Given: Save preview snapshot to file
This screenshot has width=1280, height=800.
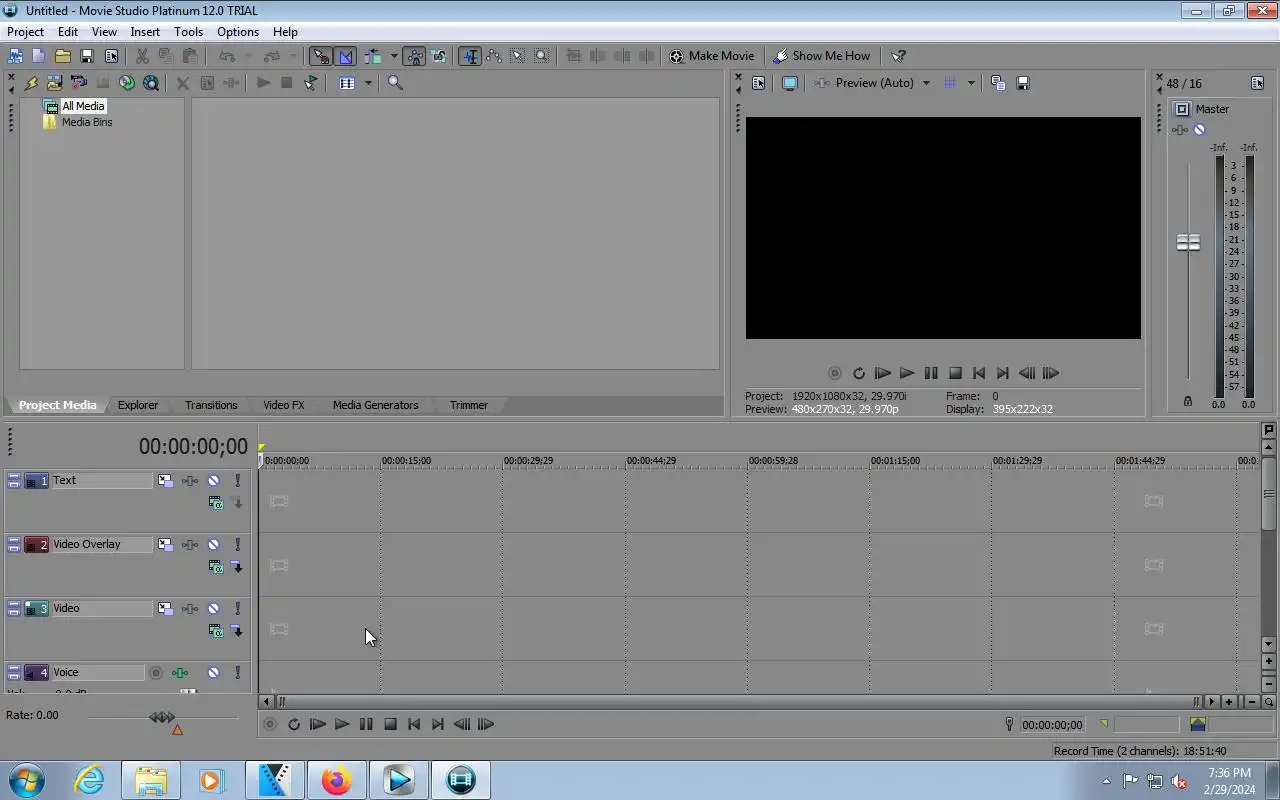Looking at the screenshot, I should [1023, 83].
